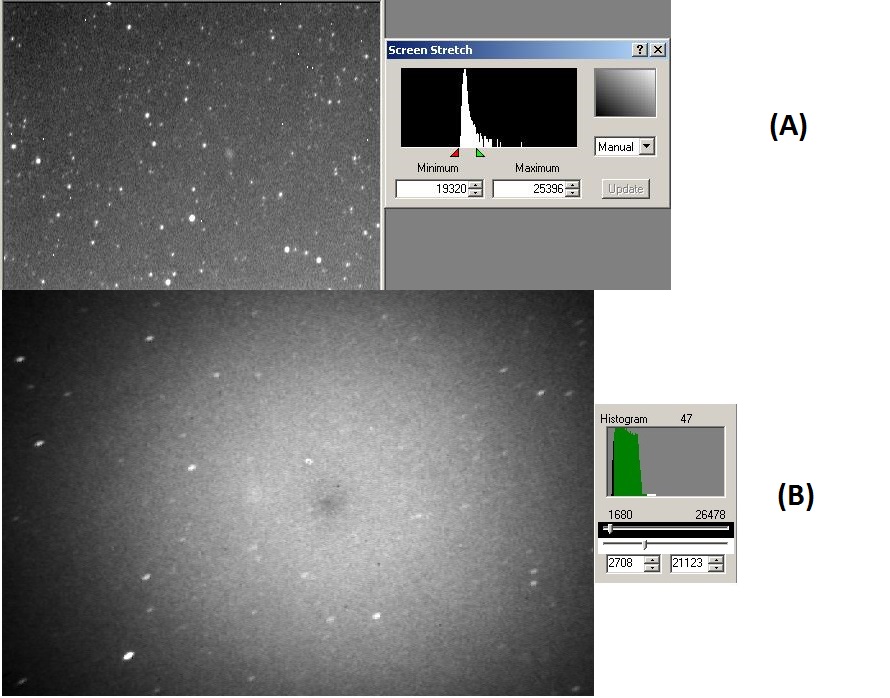Decrease the 21123 value with down arrow
Screen dimensions: 890x698
pos(716,568)
